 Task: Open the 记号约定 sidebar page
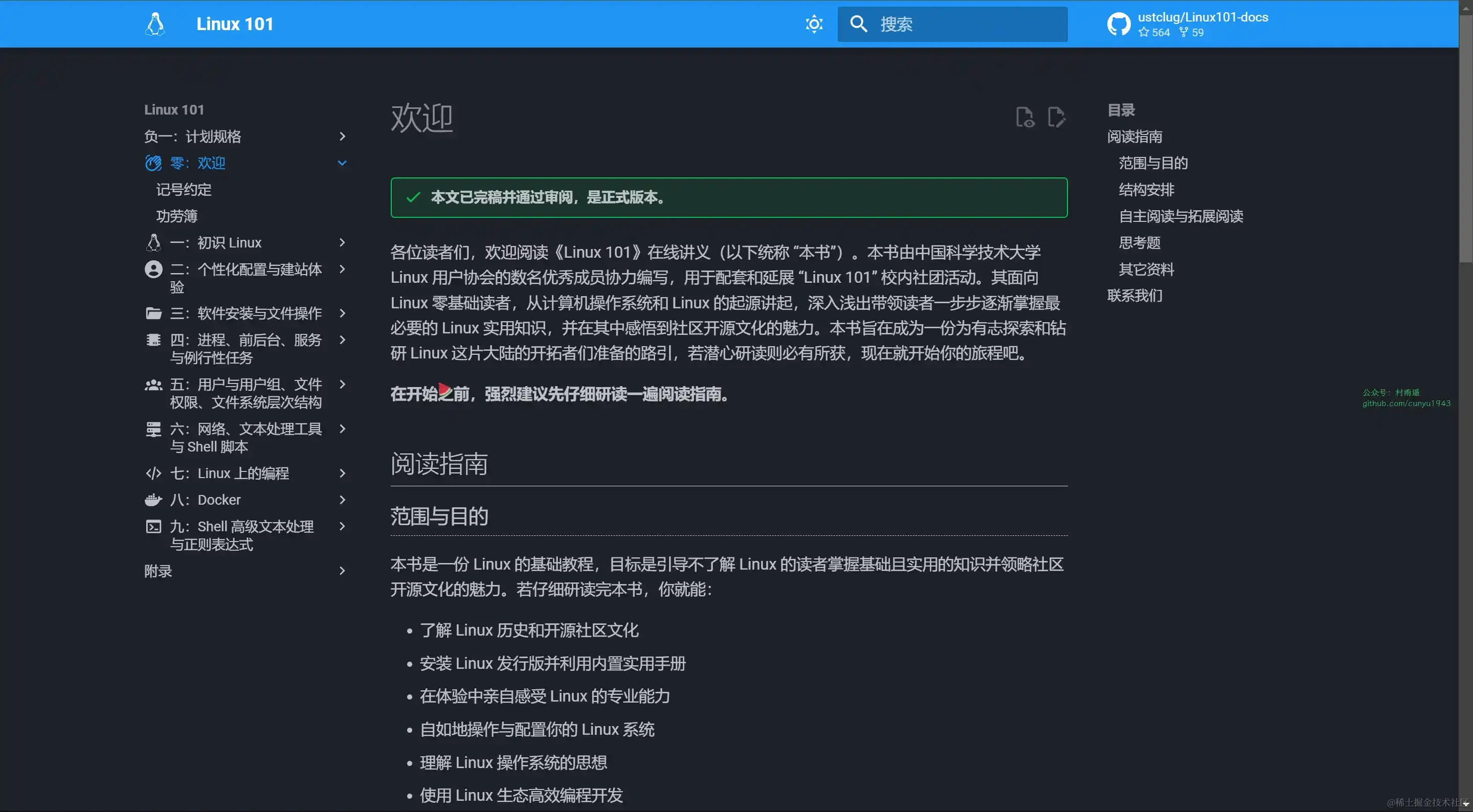tap(184, 190)
